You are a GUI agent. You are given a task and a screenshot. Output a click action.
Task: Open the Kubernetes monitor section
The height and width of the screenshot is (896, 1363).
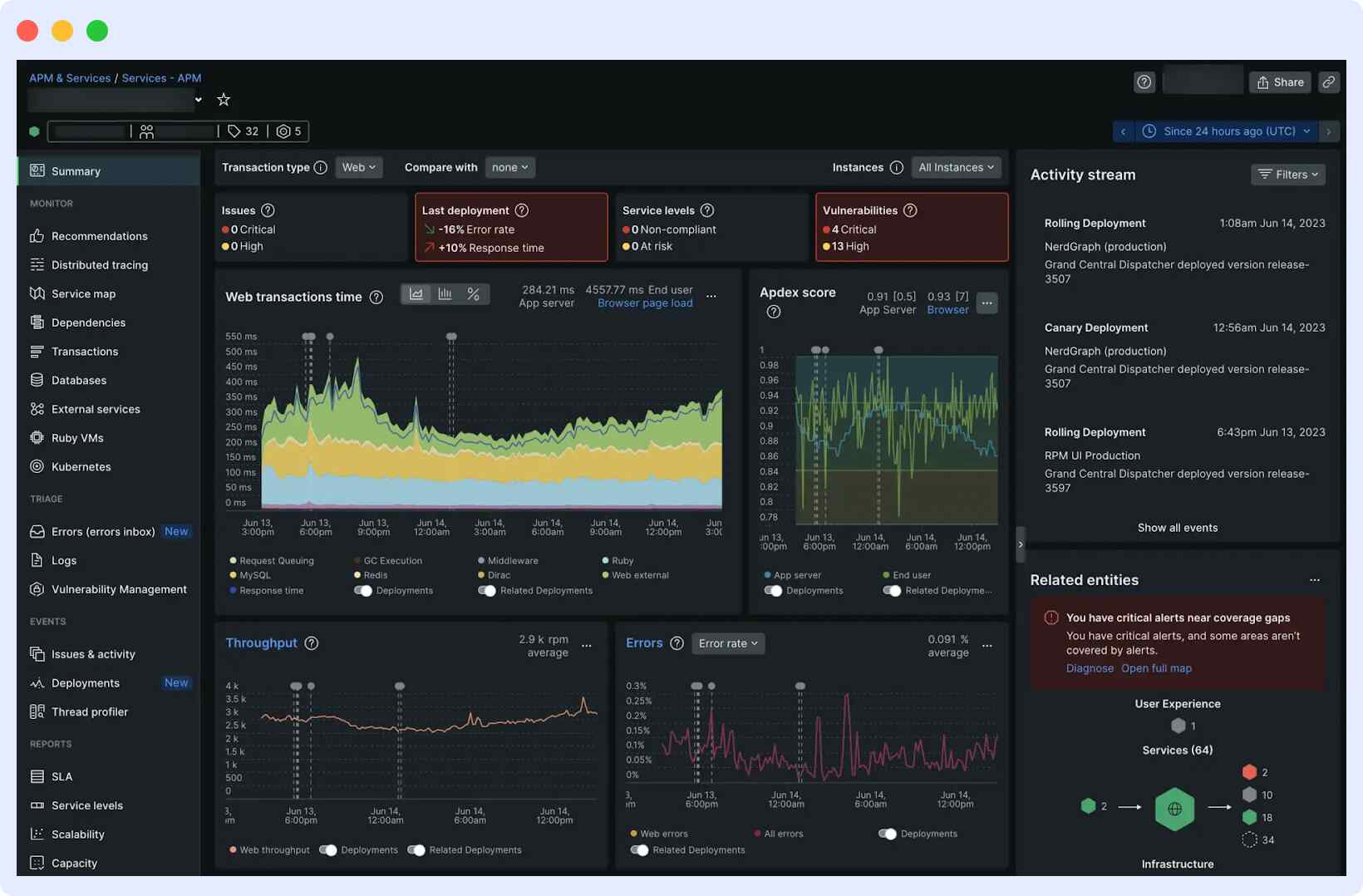coord(81,466)
